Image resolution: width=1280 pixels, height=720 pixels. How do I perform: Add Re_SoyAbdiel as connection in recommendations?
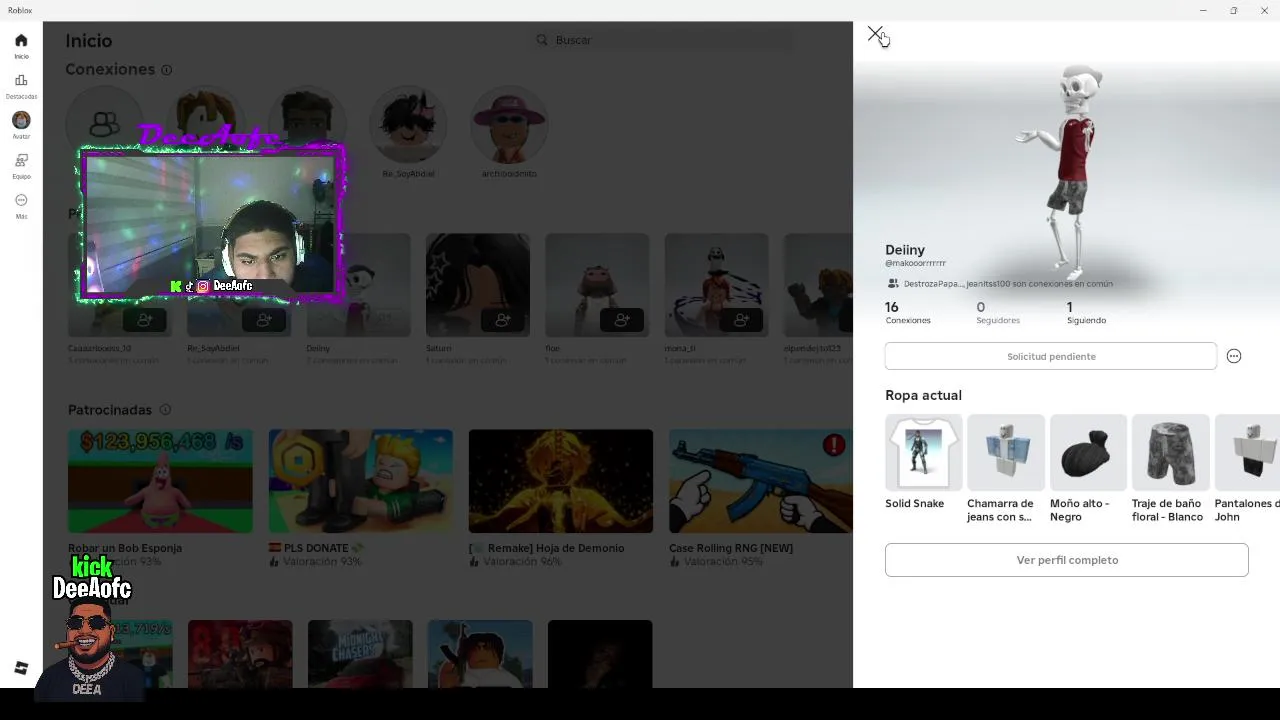point(264,320)
